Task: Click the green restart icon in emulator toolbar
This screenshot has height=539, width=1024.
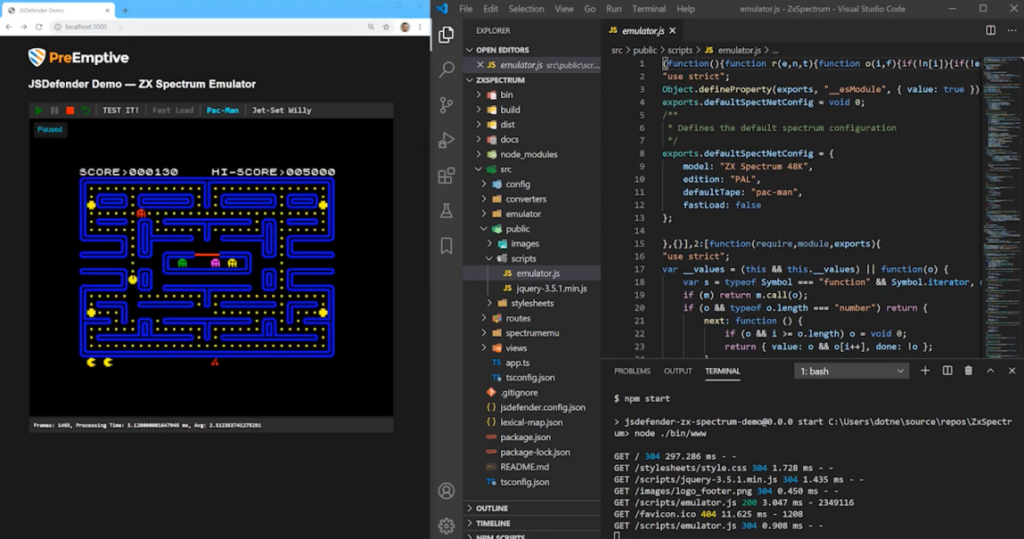Action: click(x=86, y=110)
